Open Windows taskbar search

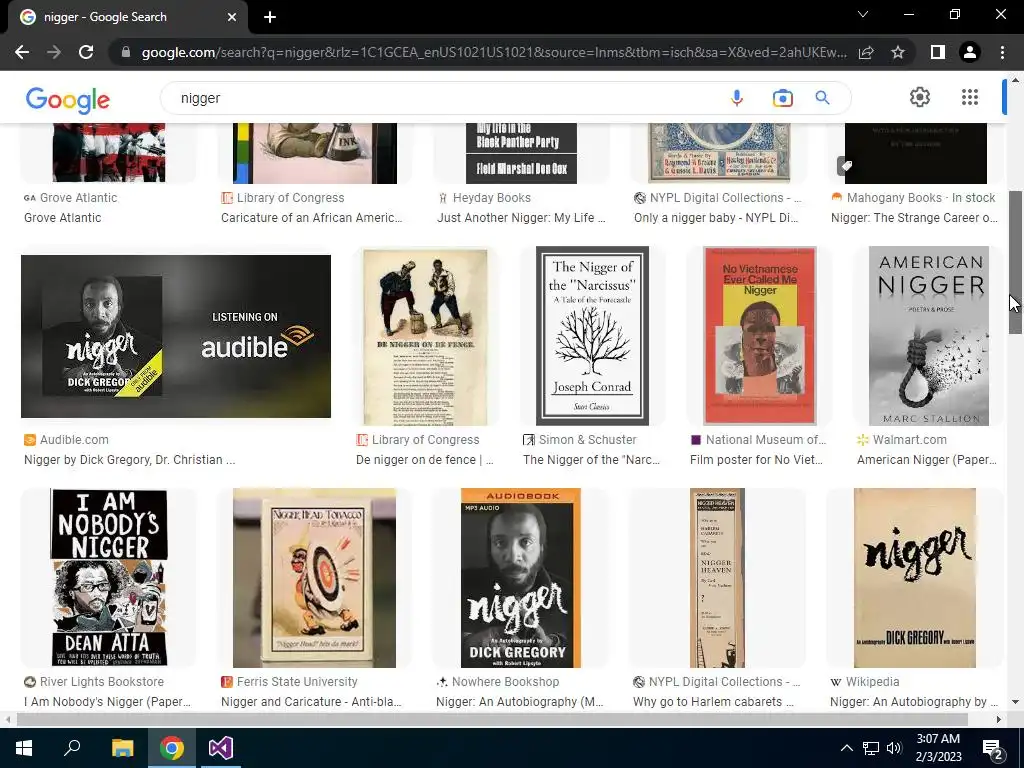click(72, 748)
